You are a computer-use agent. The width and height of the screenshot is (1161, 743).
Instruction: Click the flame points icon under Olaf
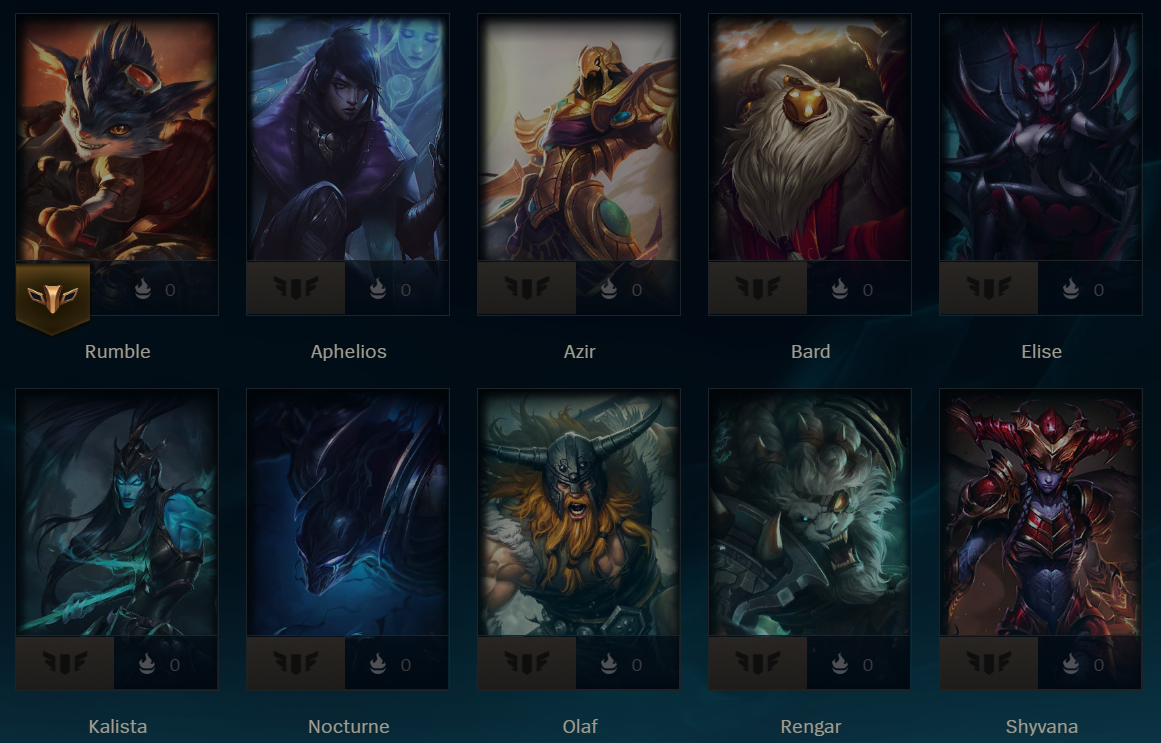tap(609, 664)
